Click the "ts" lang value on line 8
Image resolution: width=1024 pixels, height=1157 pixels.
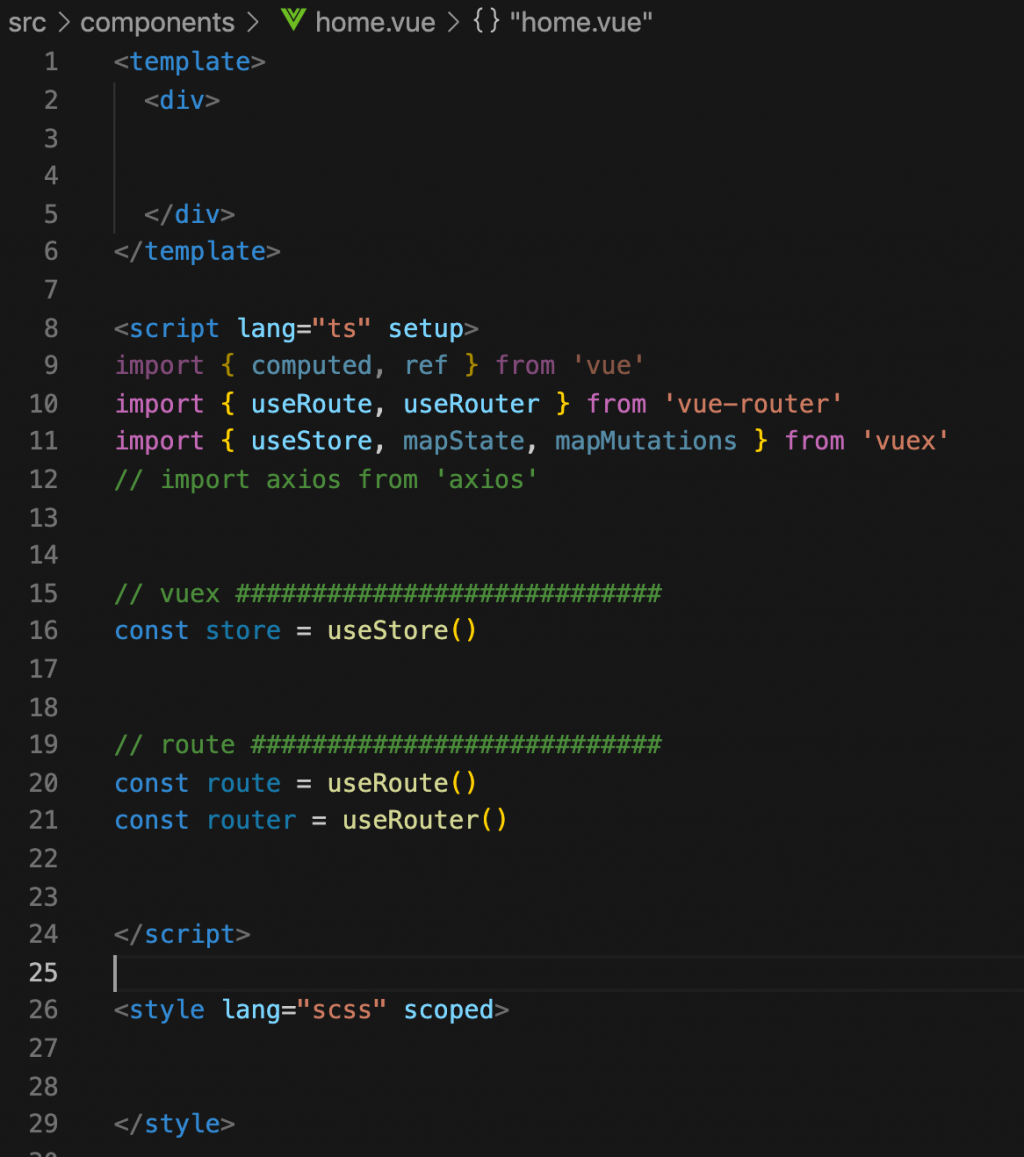point(341,328)
